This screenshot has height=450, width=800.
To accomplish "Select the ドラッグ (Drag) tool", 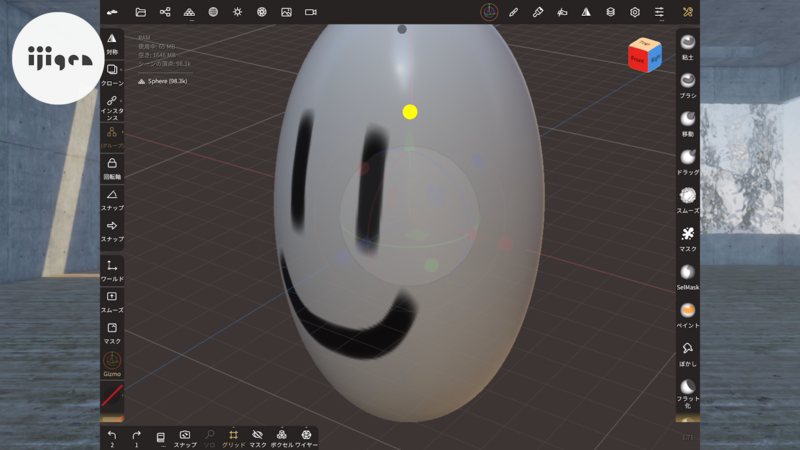I will coord(688,162).
